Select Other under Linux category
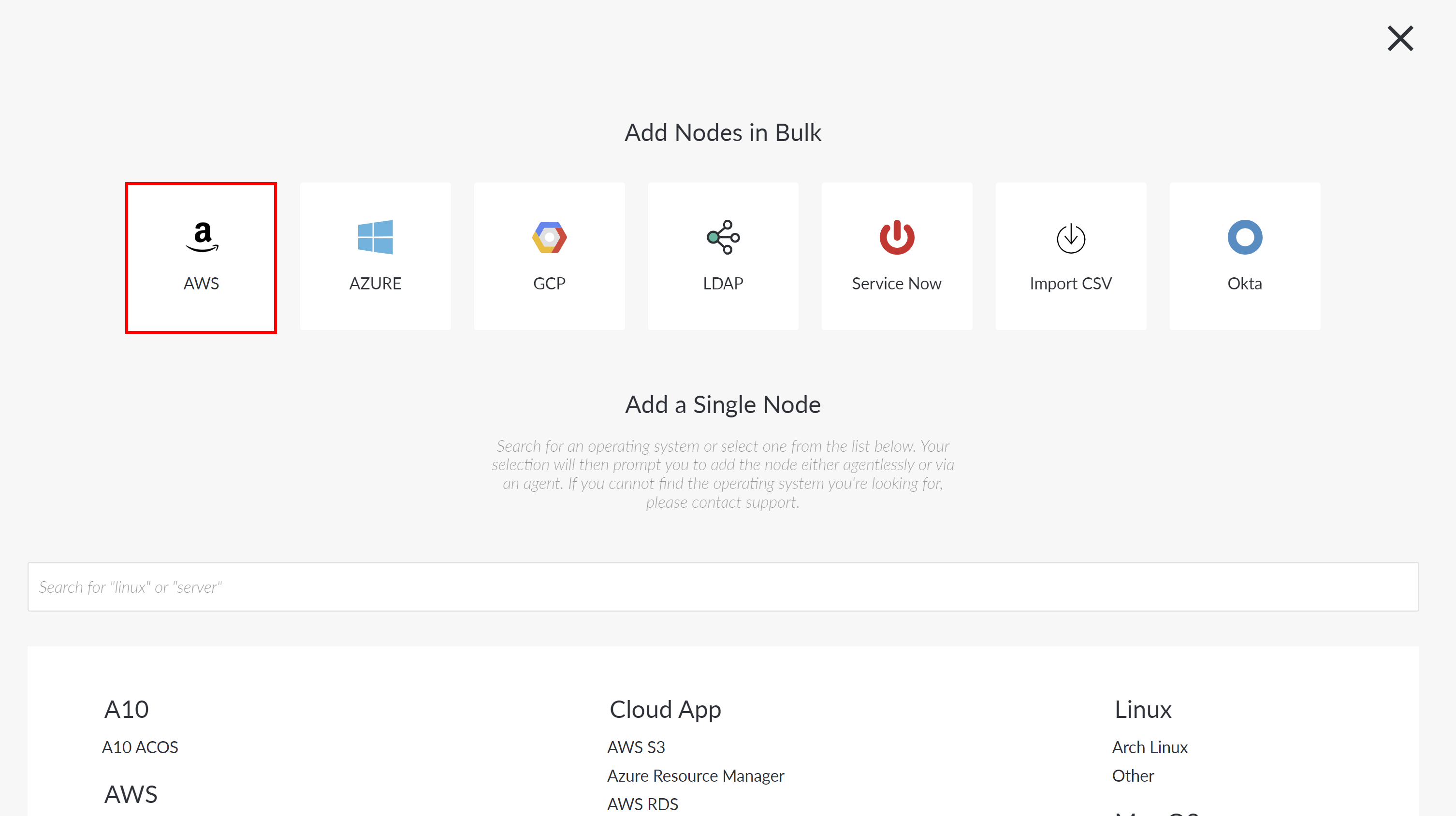The width and height of the screenshot is (1456, 816). coord(1133,775)
